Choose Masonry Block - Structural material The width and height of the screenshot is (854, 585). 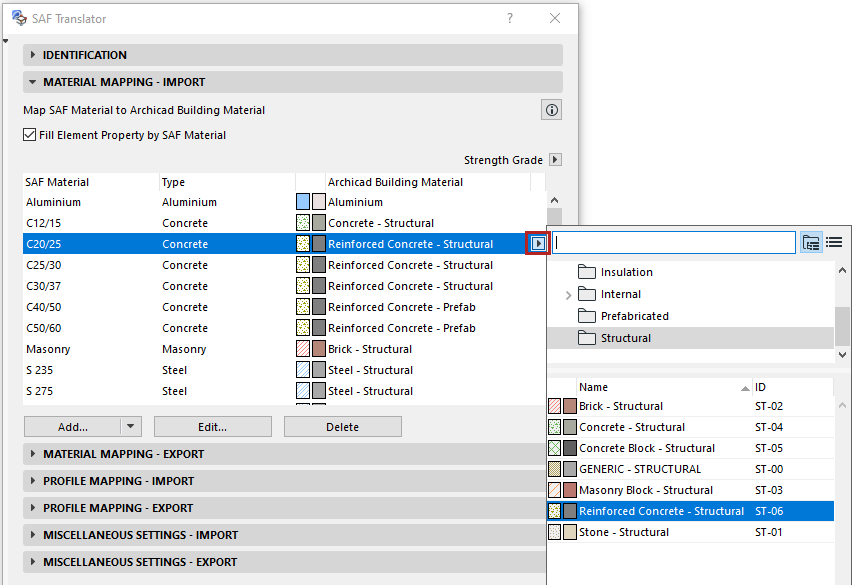click(691, 490)
